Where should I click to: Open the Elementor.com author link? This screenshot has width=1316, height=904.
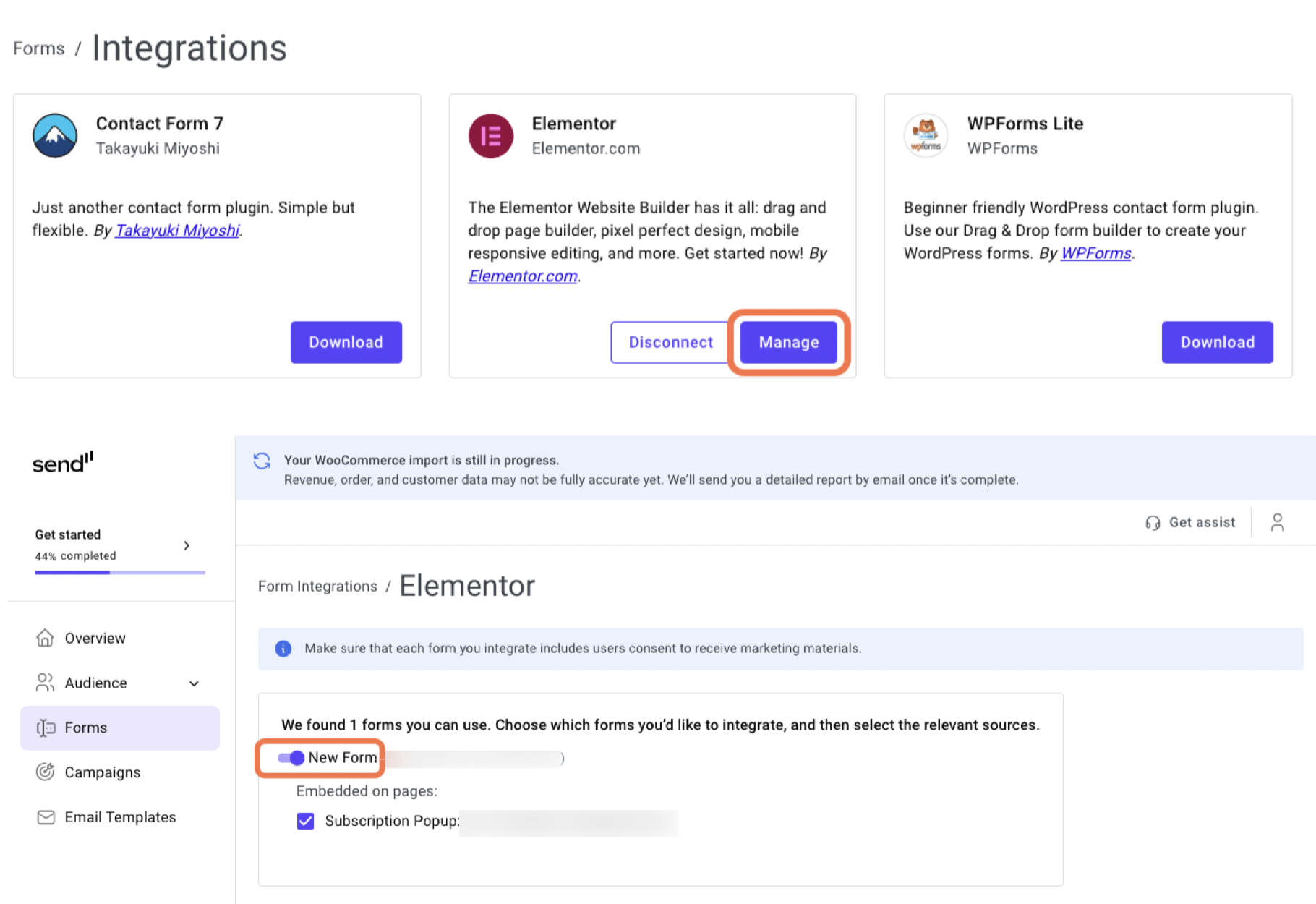[x=523, y=276]
